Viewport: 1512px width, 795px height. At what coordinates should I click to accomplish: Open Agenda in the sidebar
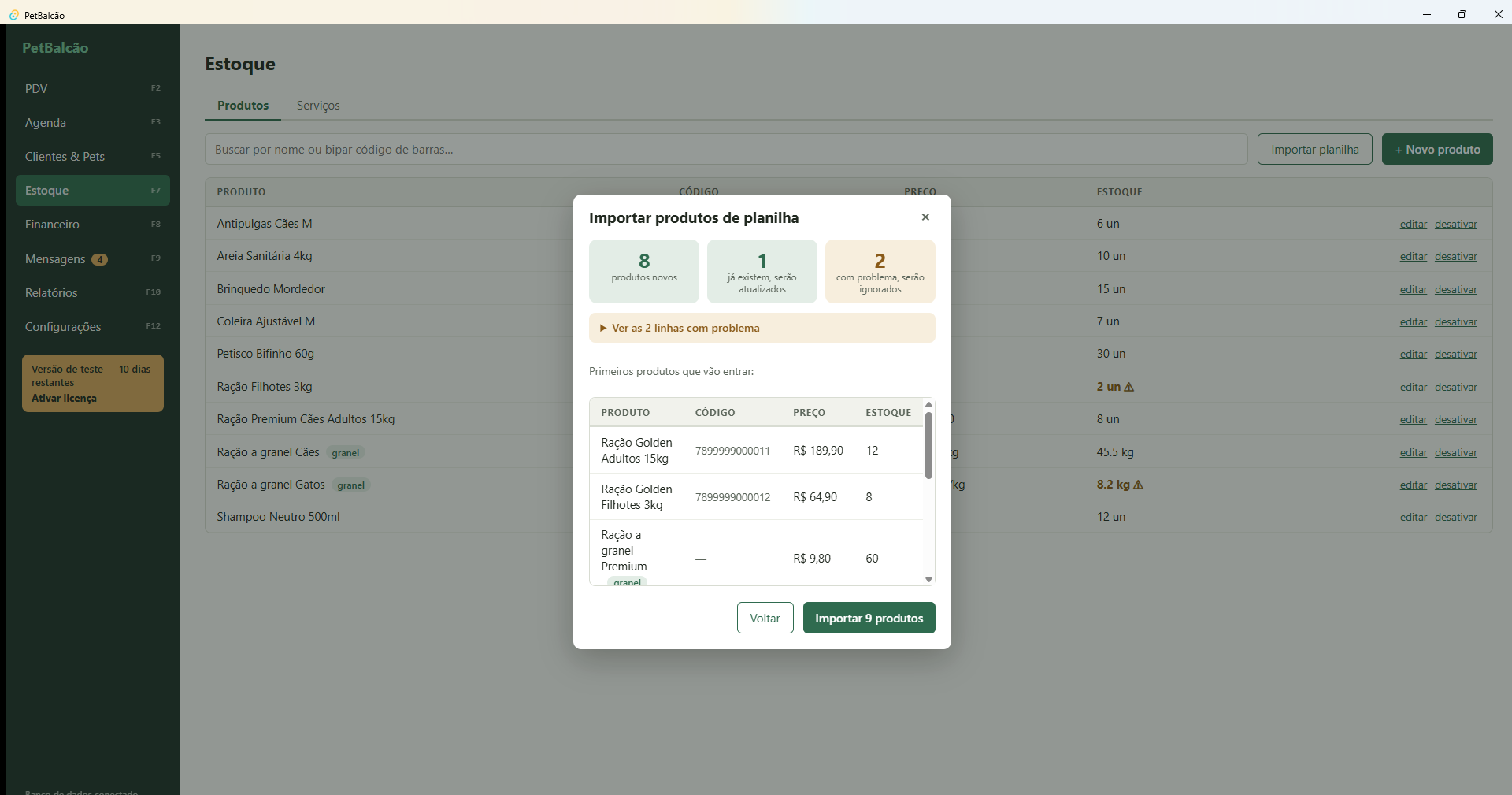93,122
